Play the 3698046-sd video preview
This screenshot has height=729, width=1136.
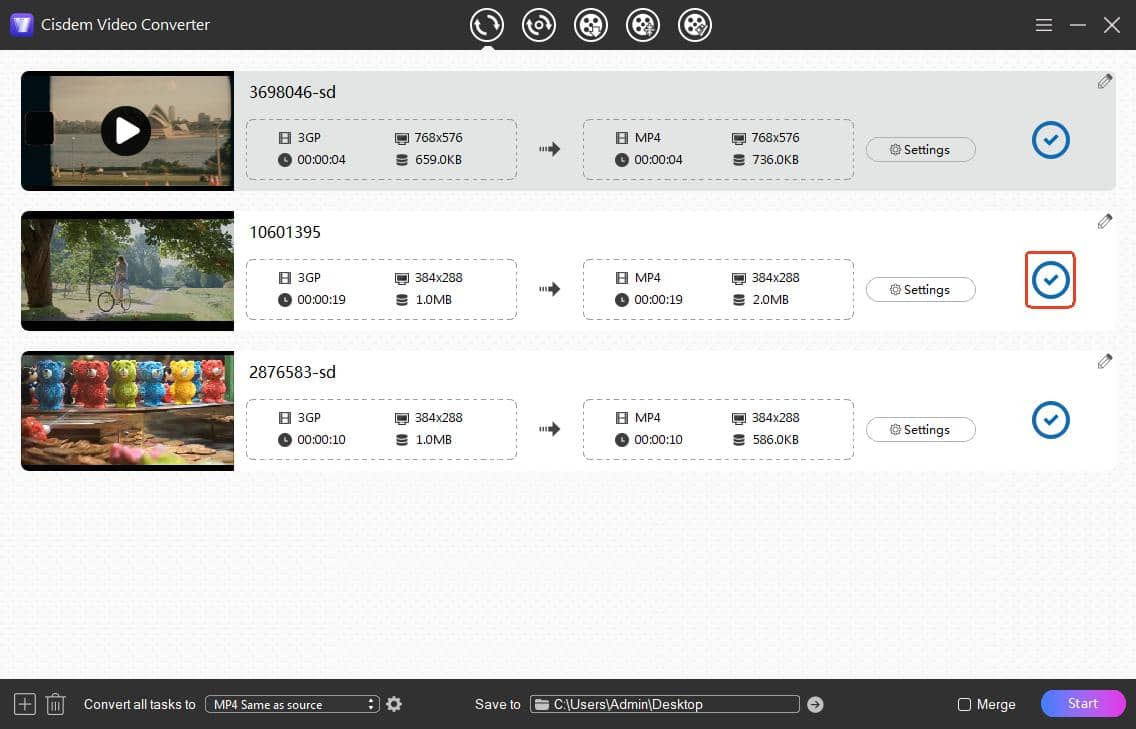pos(126,130)
